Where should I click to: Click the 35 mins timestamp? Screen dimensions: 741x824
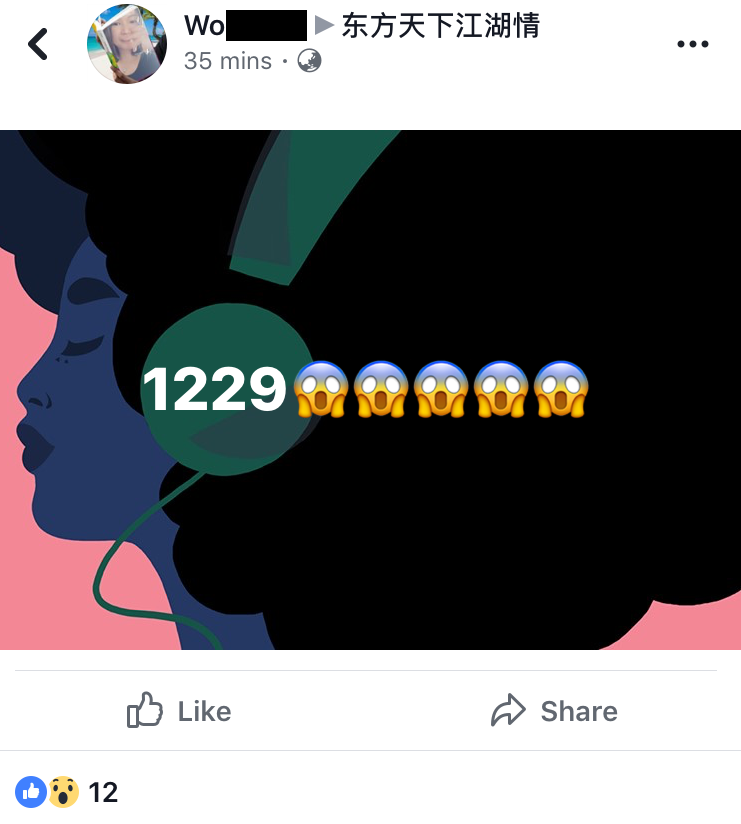(x=228, y=61)
